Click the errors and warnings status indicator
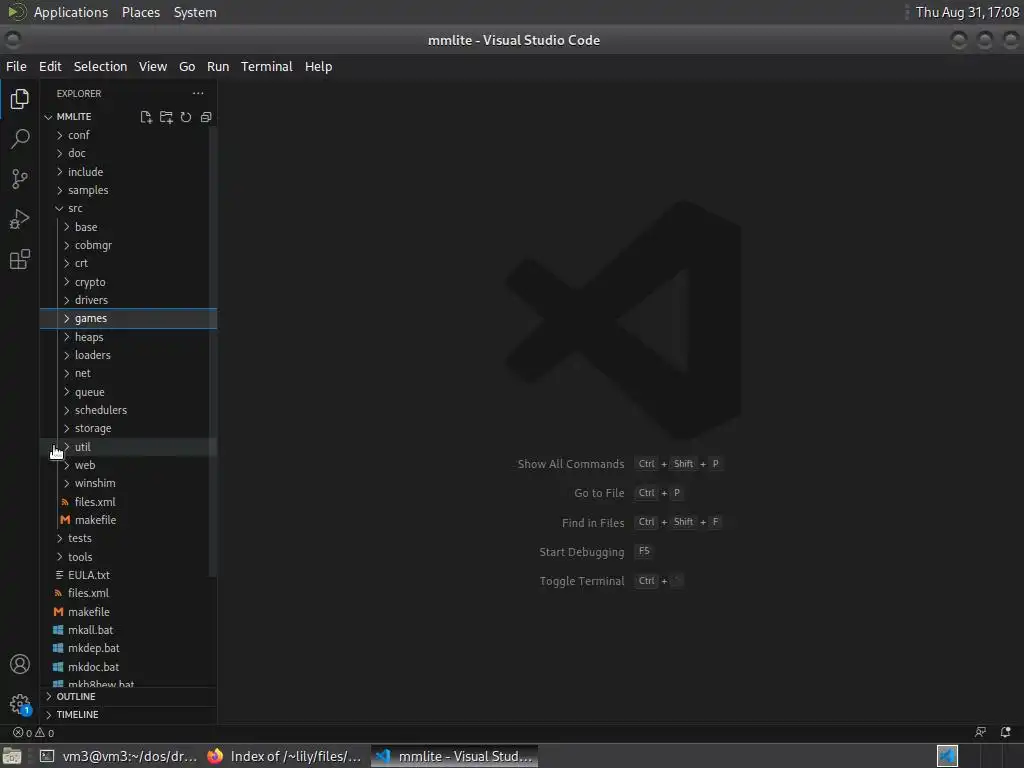 (x=34, y=733)
